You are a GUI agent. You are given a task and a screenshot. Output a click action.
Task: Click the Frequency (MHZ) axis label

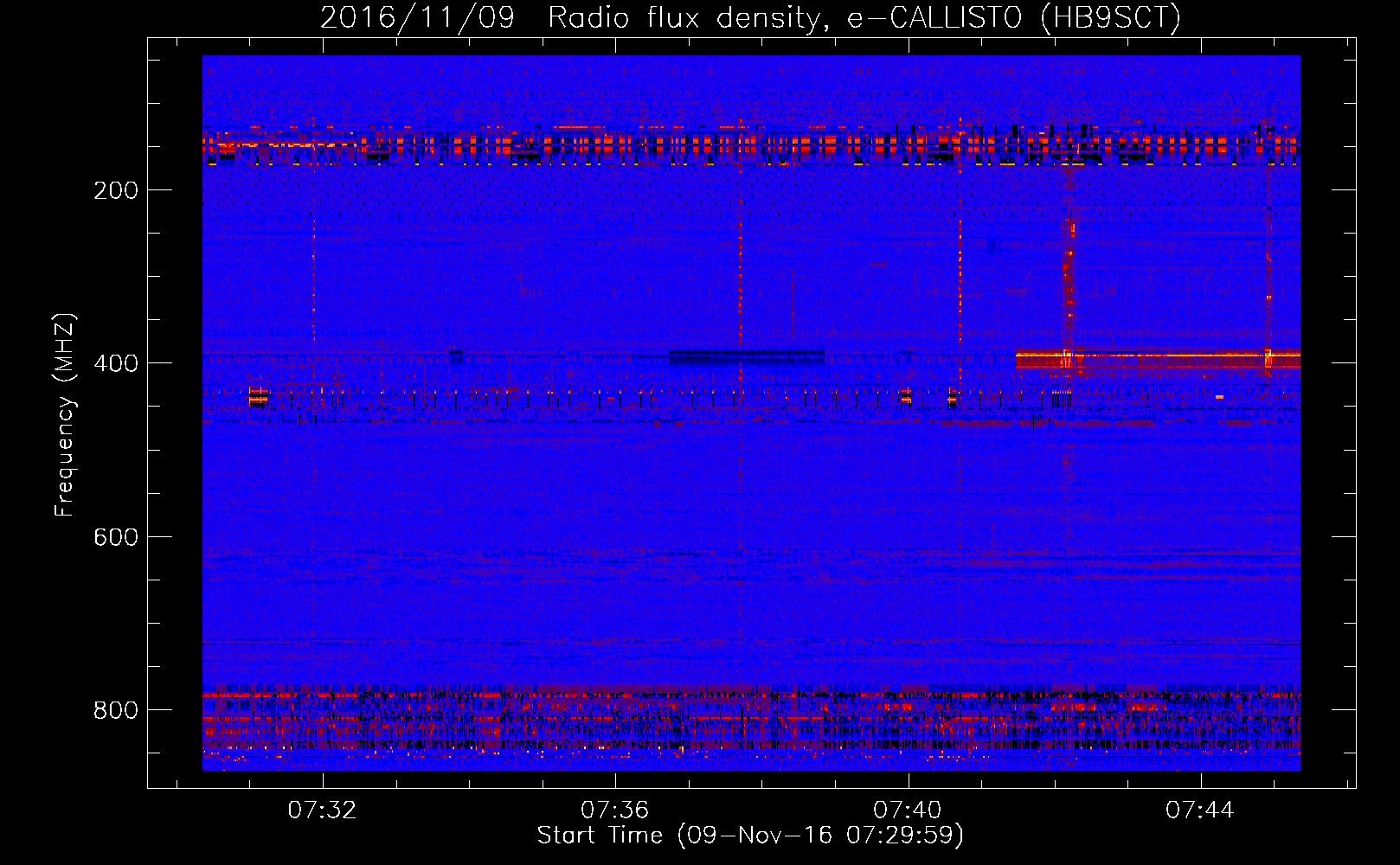65,415
